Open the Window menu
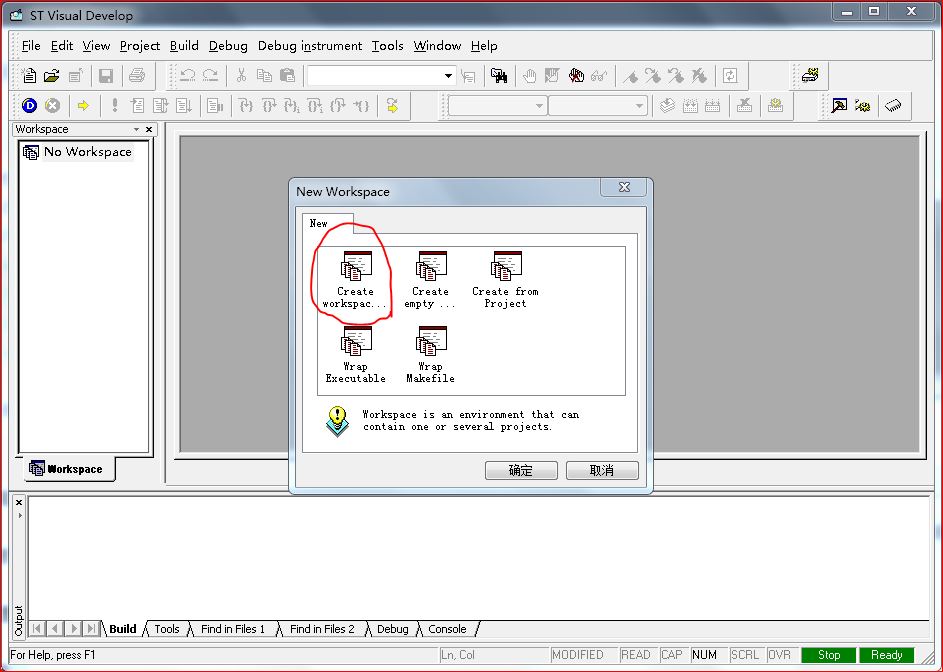Viewport: 943px width, 672px height. point(437,46)
